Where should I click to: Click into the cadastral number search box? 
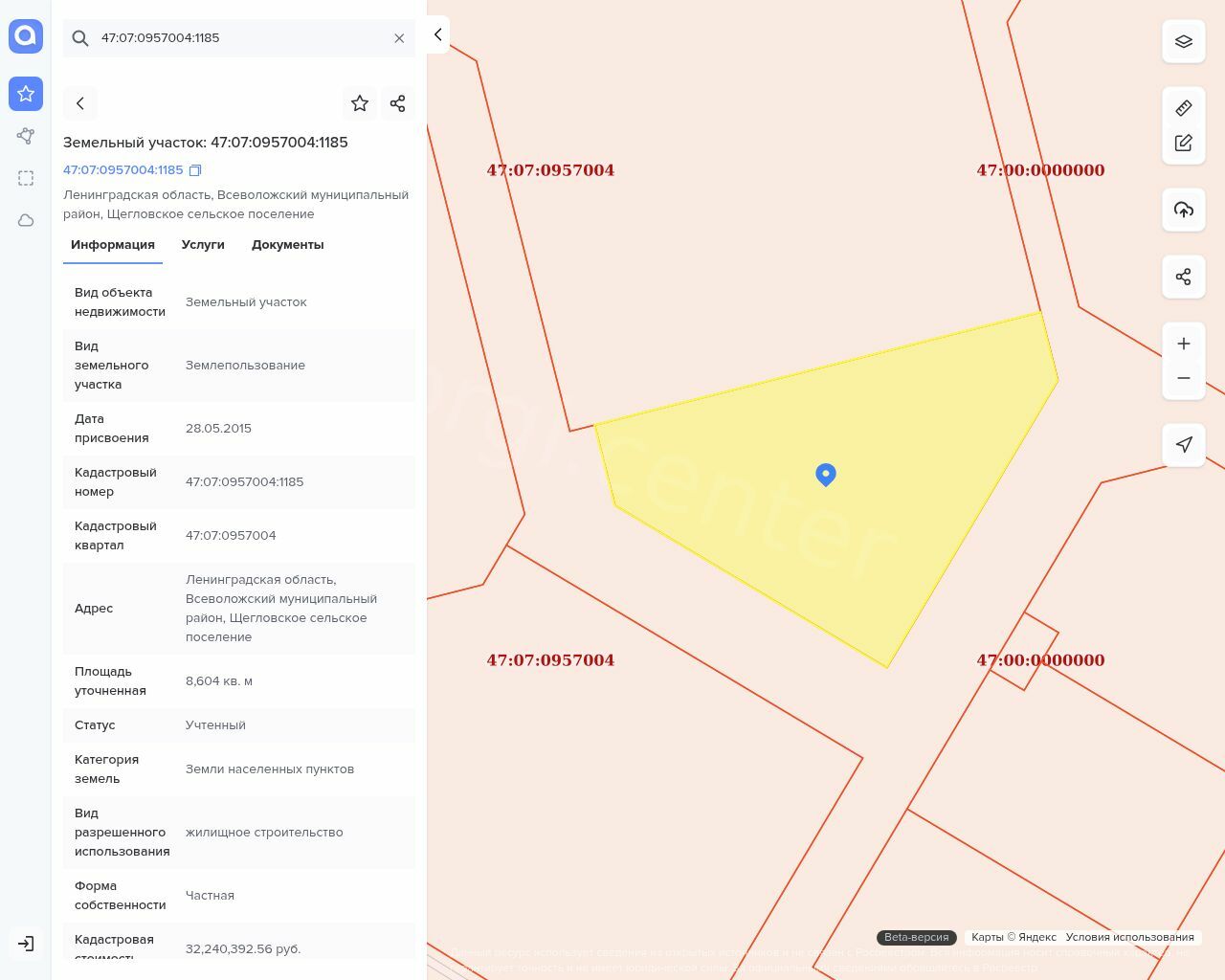(239, 38)
